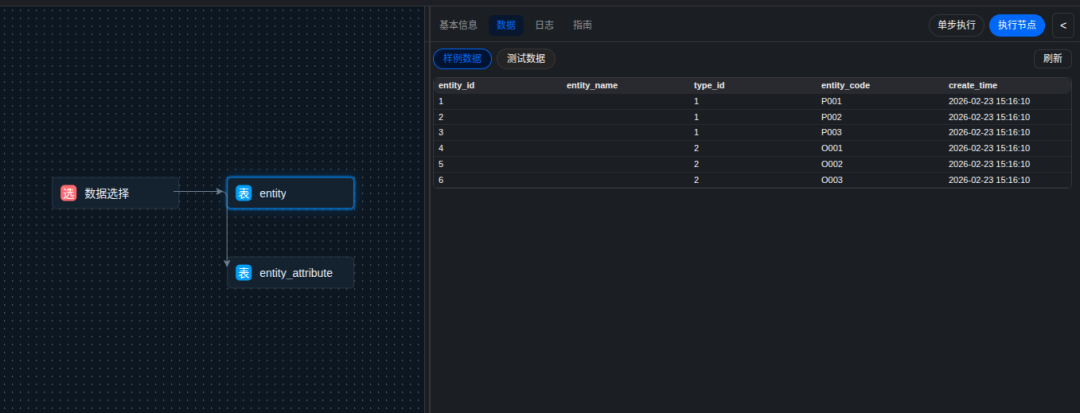Select the P003 entity_code cell
1080x413 pixels.
pyautogui.click(x=831, y=132)
